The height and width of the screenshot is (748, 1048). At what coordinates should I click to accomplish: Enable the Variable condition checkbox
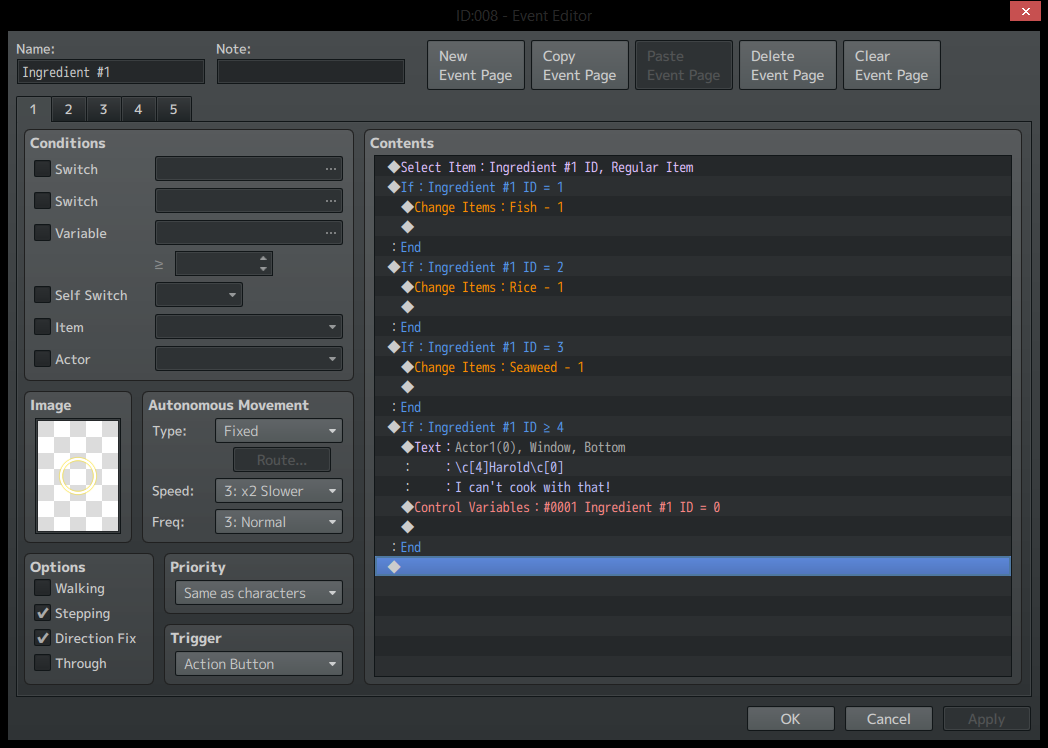(42, 233)
